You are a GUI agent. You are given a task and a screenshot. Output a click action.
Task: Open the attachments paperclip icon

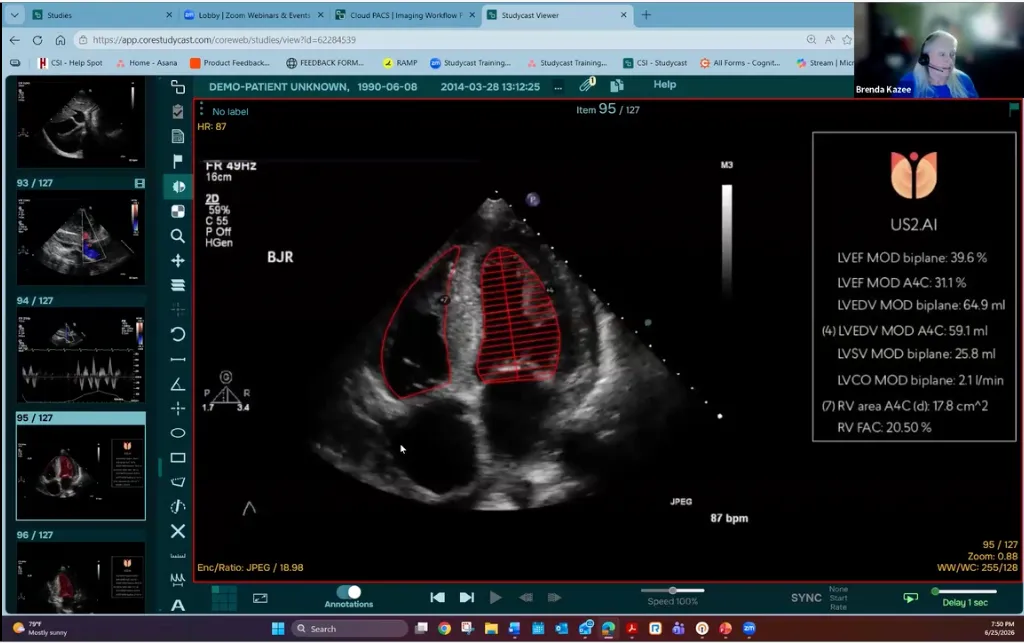587,84
